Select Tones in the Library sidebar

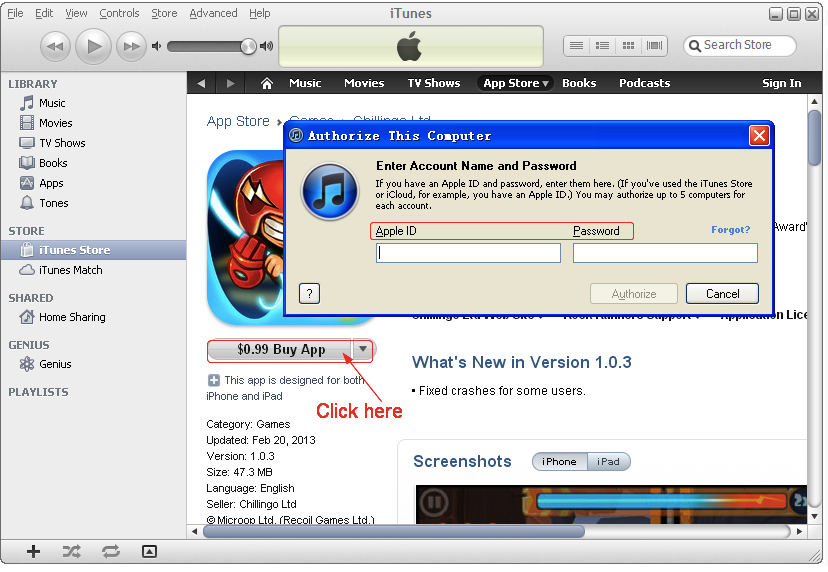53,204
